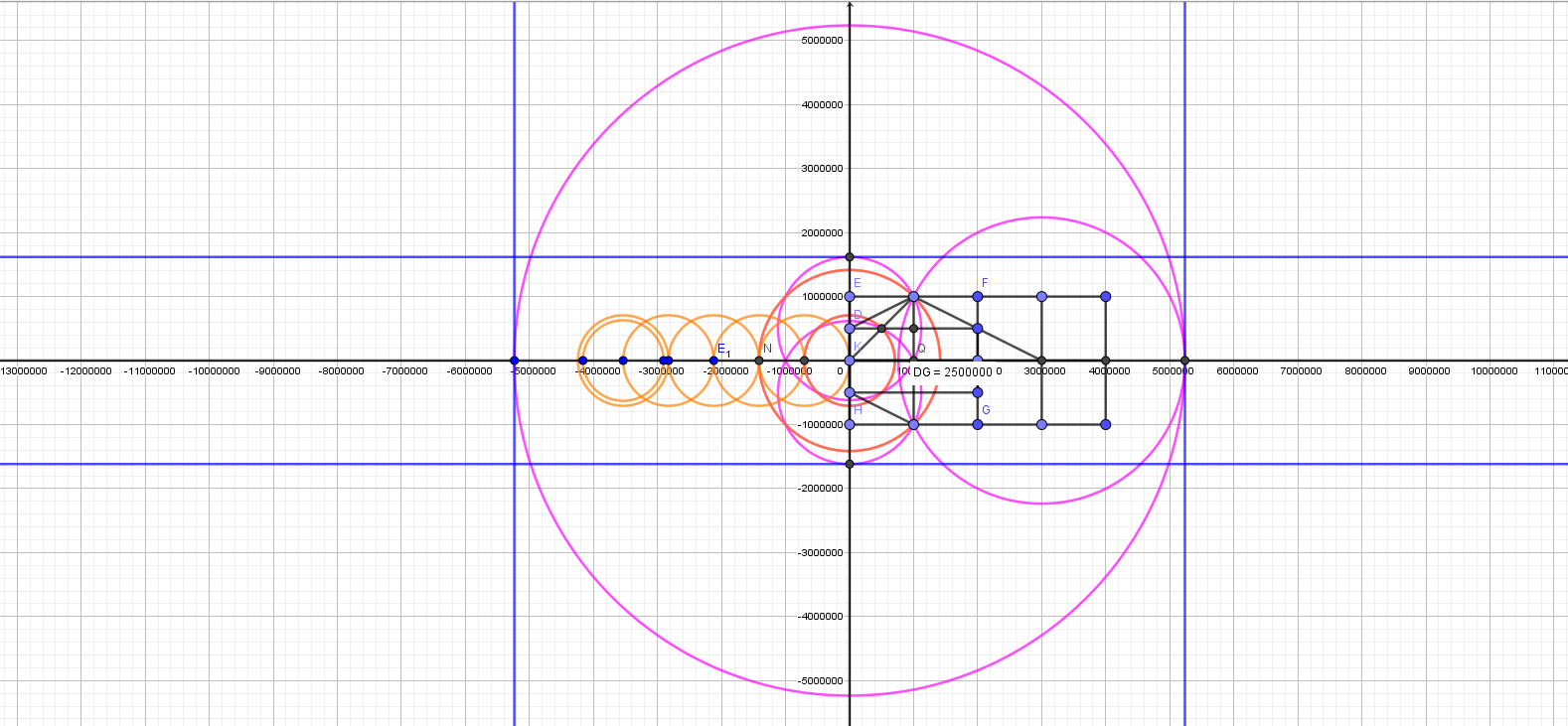
Task: Click point D on the y-axis
Action: tap(850, 329)
